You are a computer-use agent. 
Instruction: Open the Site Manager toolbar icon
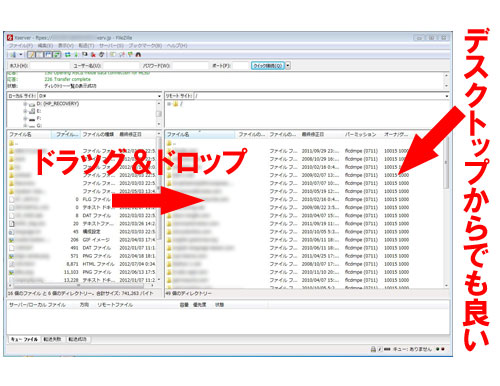[x=13, y=55]
